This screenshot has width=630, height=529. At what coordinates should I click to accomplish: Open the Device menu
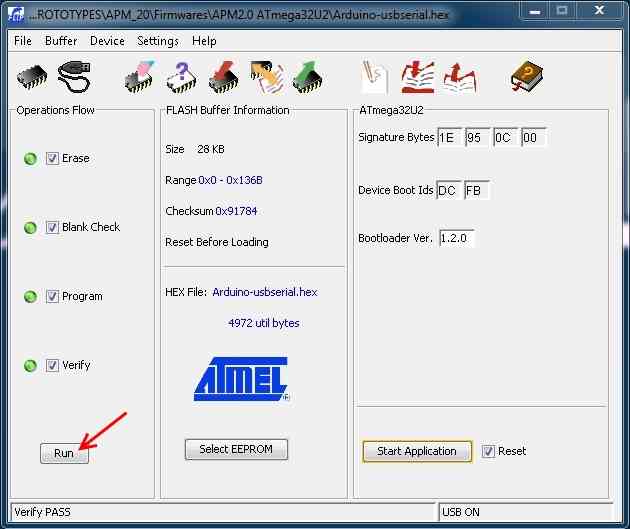[107, 41]
